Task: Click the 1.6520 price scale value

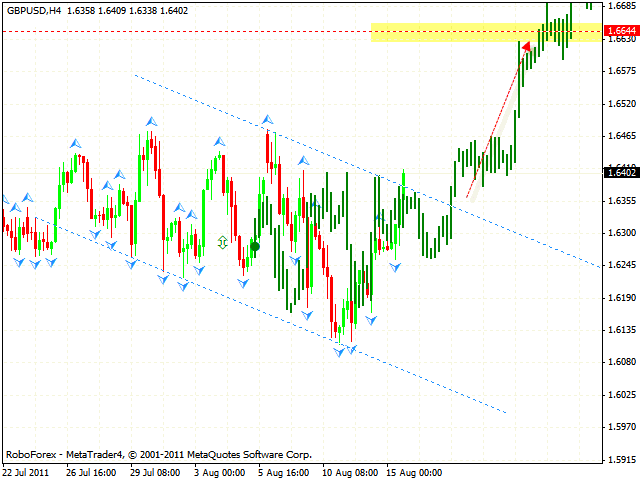Action: 621,103
